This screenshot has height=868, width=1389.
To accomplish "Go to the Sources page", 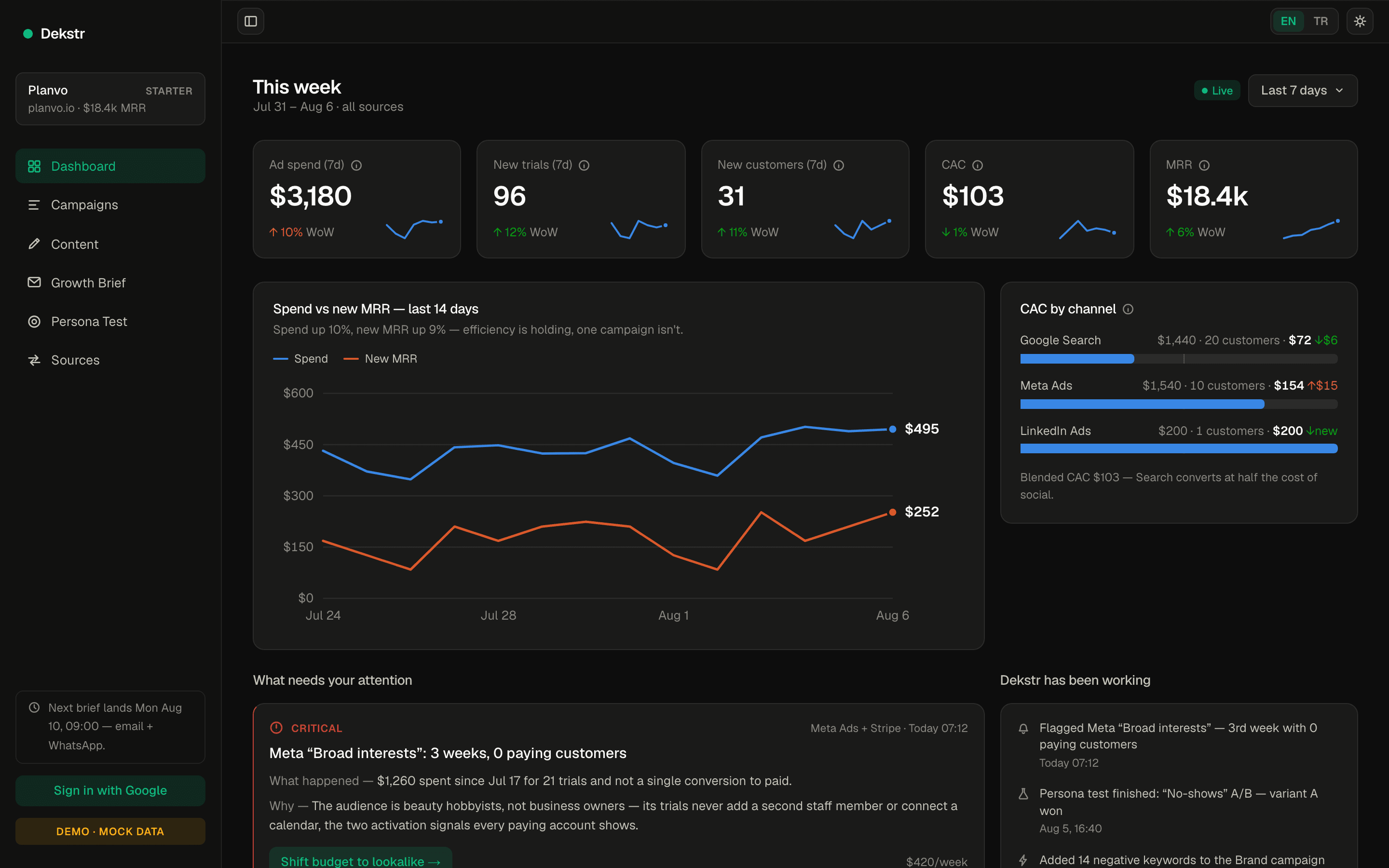I will point(110,360).
